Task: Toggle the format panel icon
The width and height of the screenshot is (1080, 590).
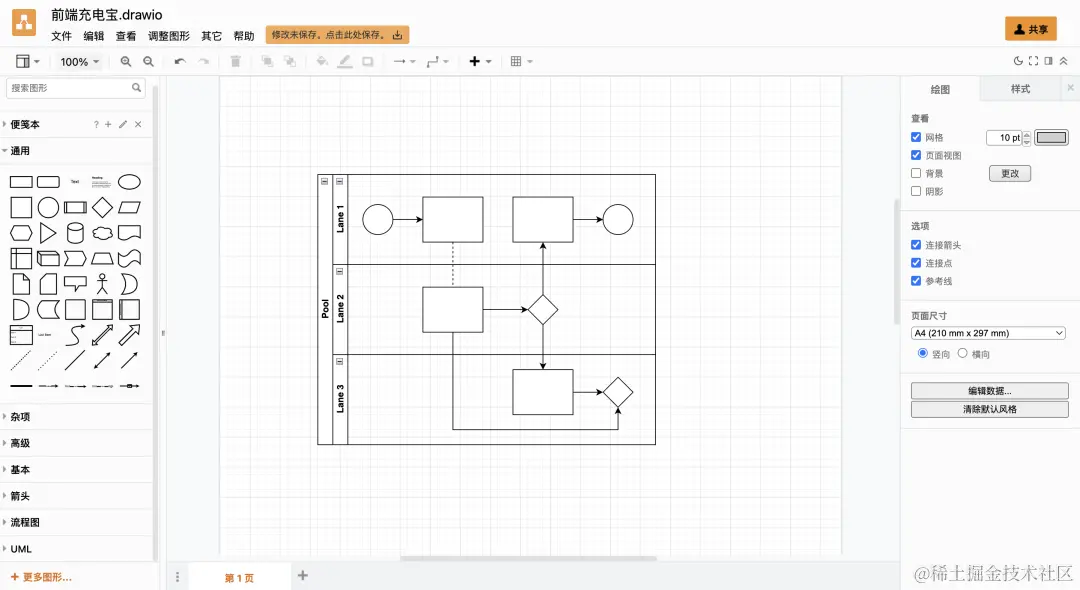Action: click(x=1048, y=61)
